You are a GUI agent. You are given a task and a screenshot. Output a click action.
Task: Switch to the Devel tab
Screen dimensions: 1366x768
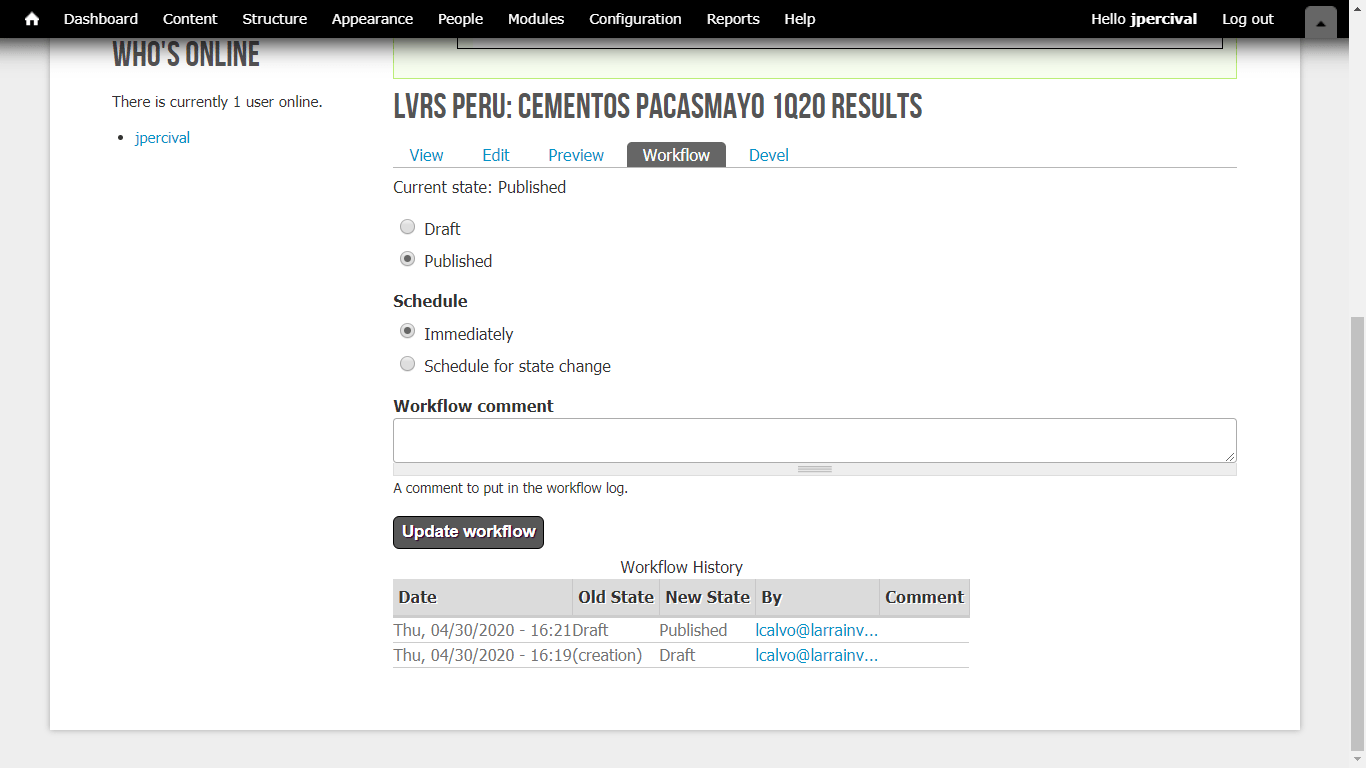pyautogui.click(x=769, y=155)
